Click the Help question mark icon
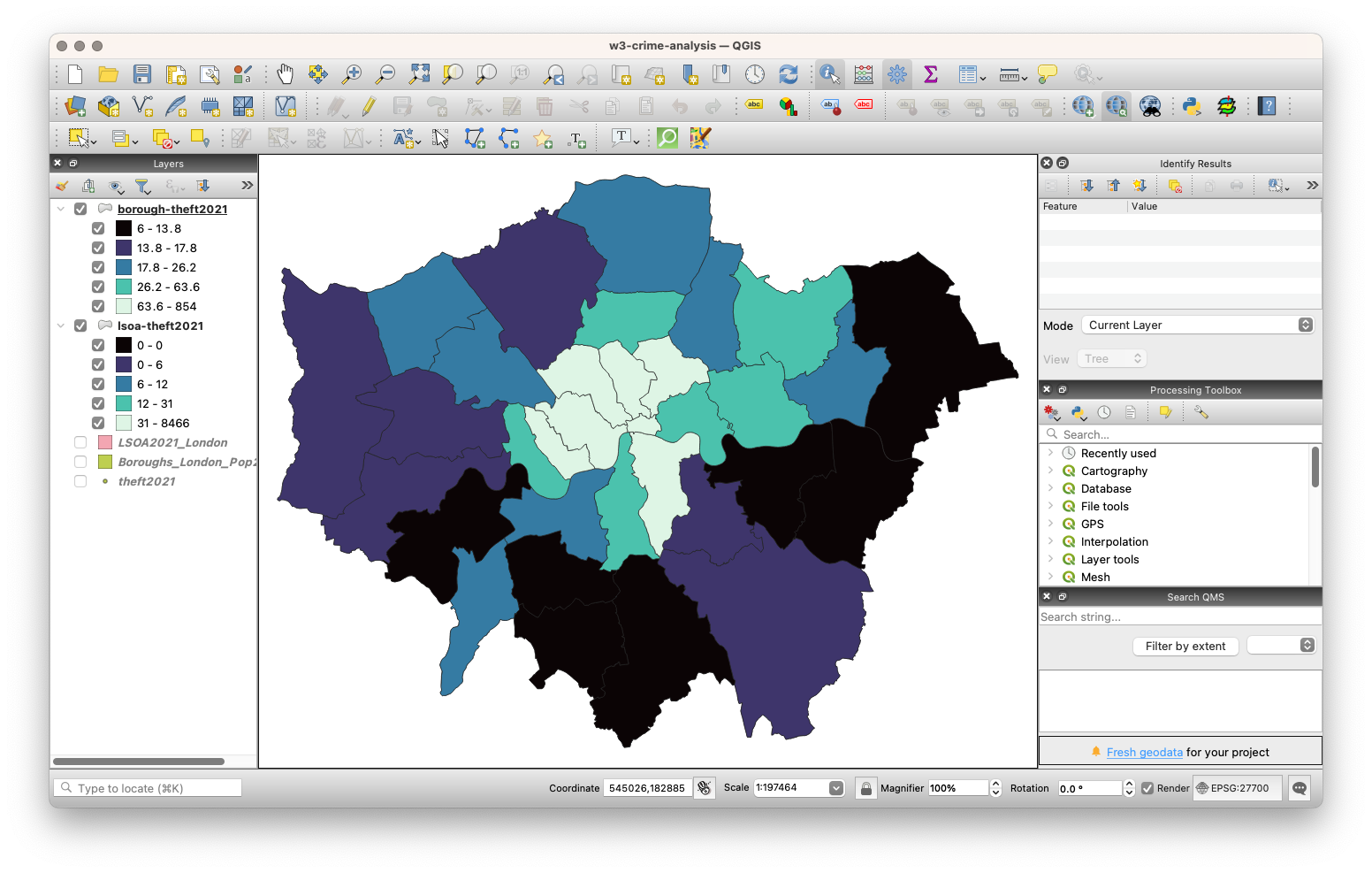The image size is (1372, 873). tap(1268, 106)
